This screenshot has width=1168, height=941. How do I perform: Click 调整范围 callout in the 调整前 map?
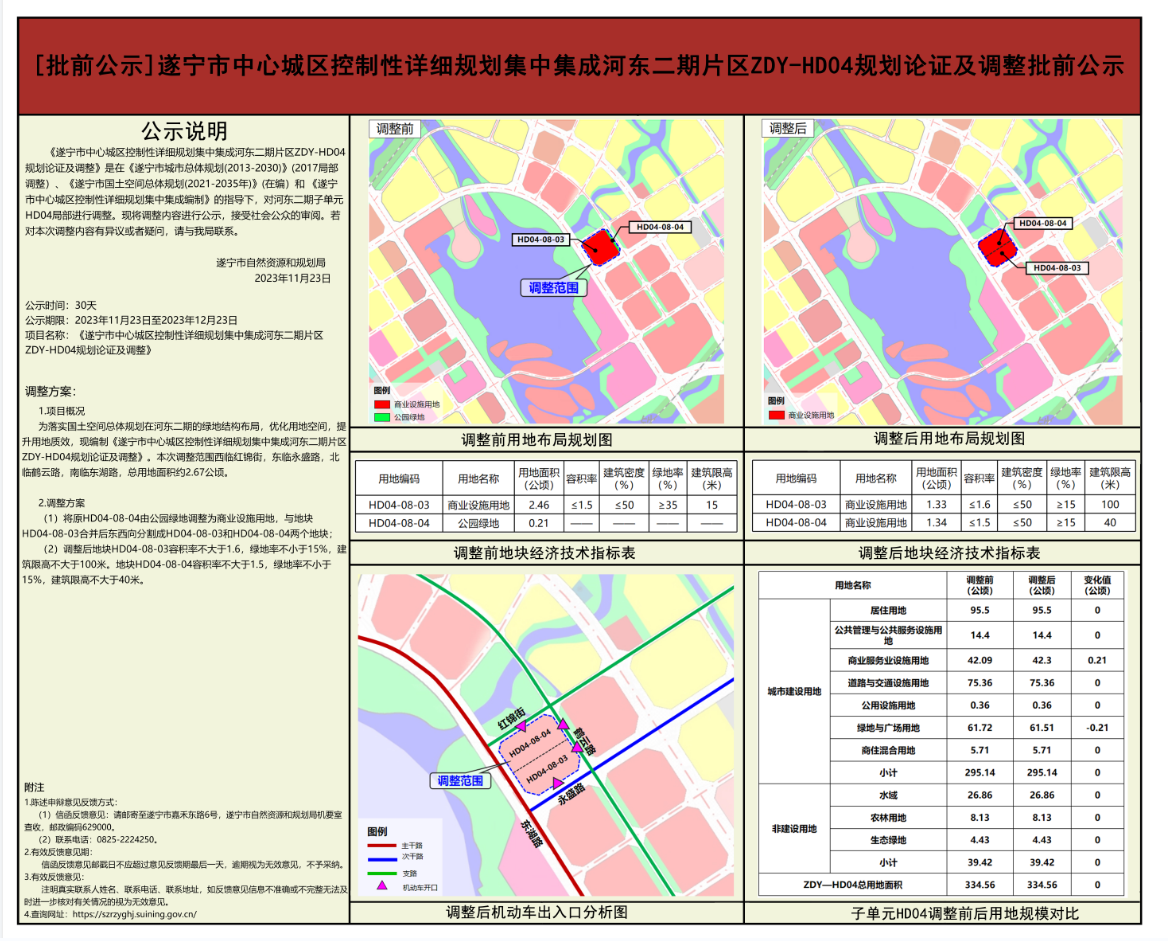(x=552, y=287)
